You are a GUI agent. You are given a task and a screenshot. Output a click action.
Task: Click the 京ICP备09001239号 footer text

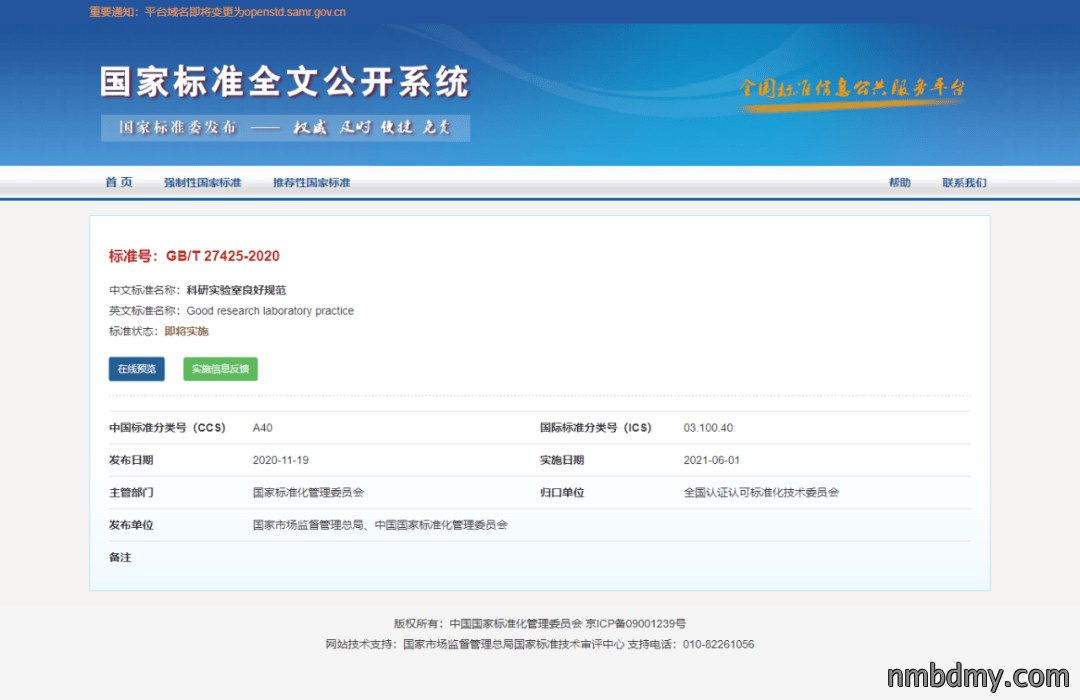click(636, 624)
